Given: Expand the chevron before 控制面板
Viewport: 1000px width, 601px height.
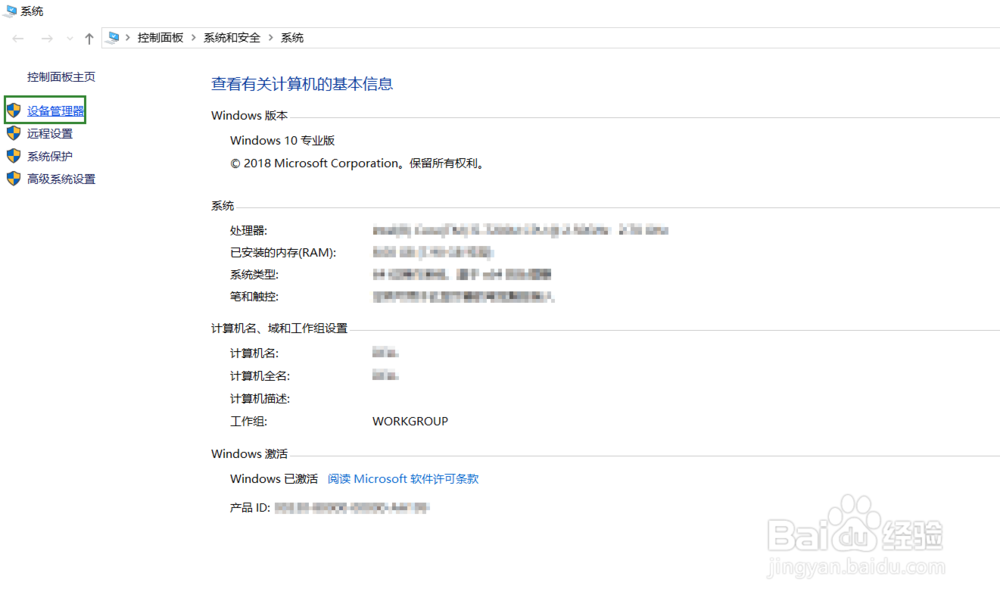Looking at the screenshot, I should (128, 38).
